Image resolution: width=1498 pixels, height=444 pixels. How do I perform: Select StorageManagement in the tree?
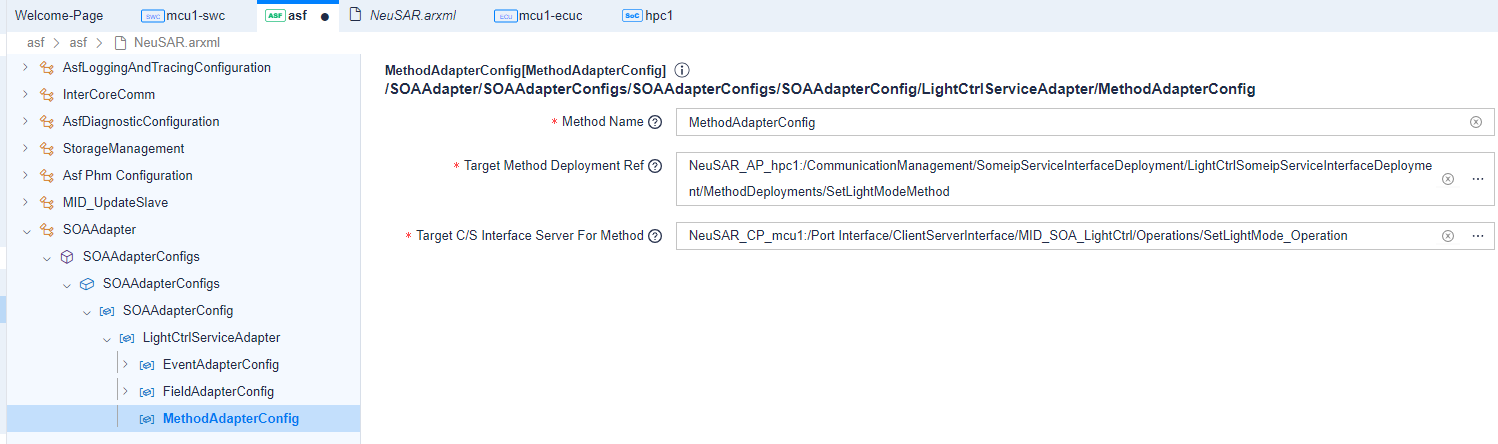pyautogui.click(x=123, y=148)
